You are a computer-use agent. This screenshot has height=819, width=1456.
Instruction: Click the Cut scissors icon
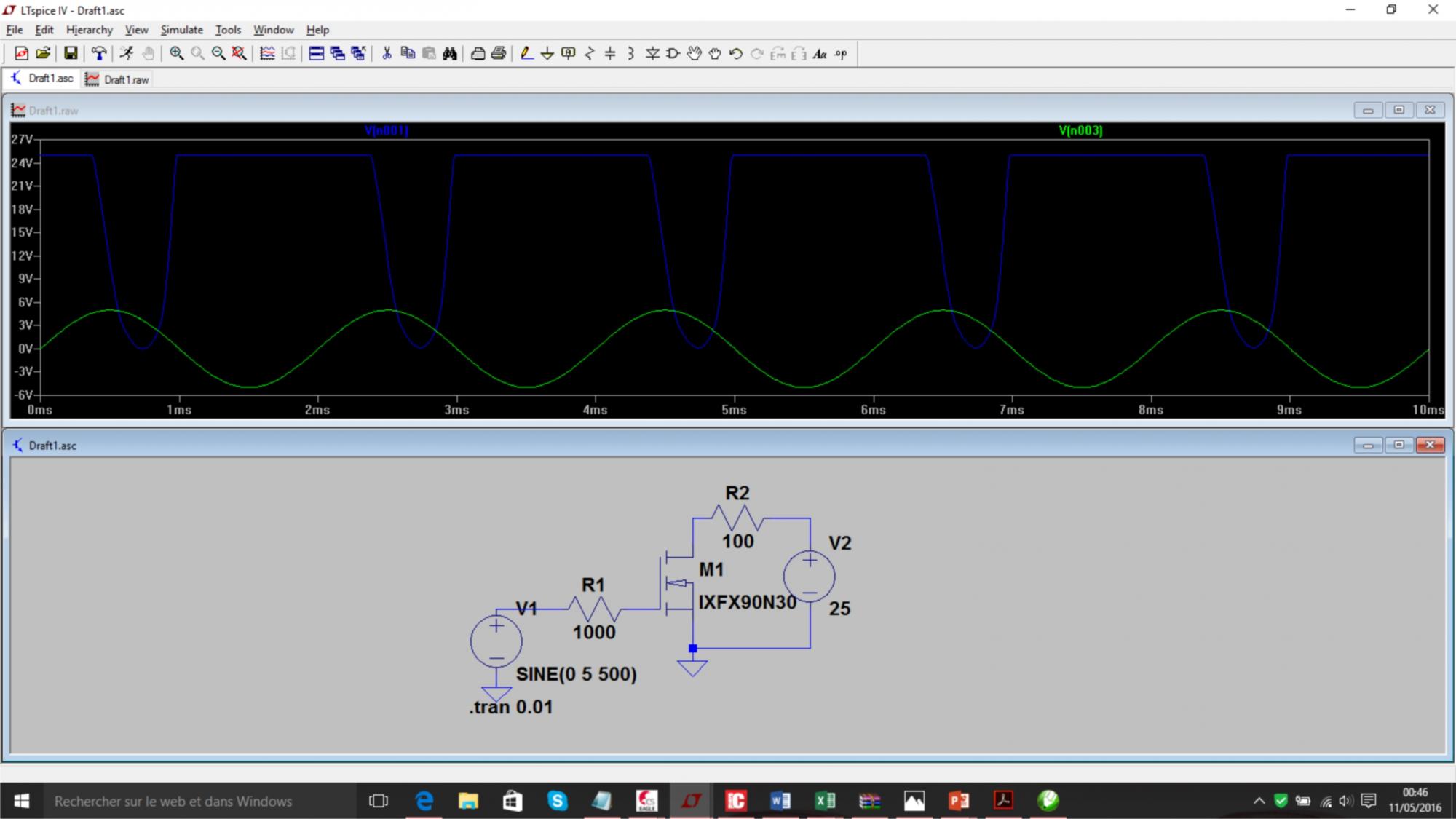pyautogui.click(x=387, y=53)
